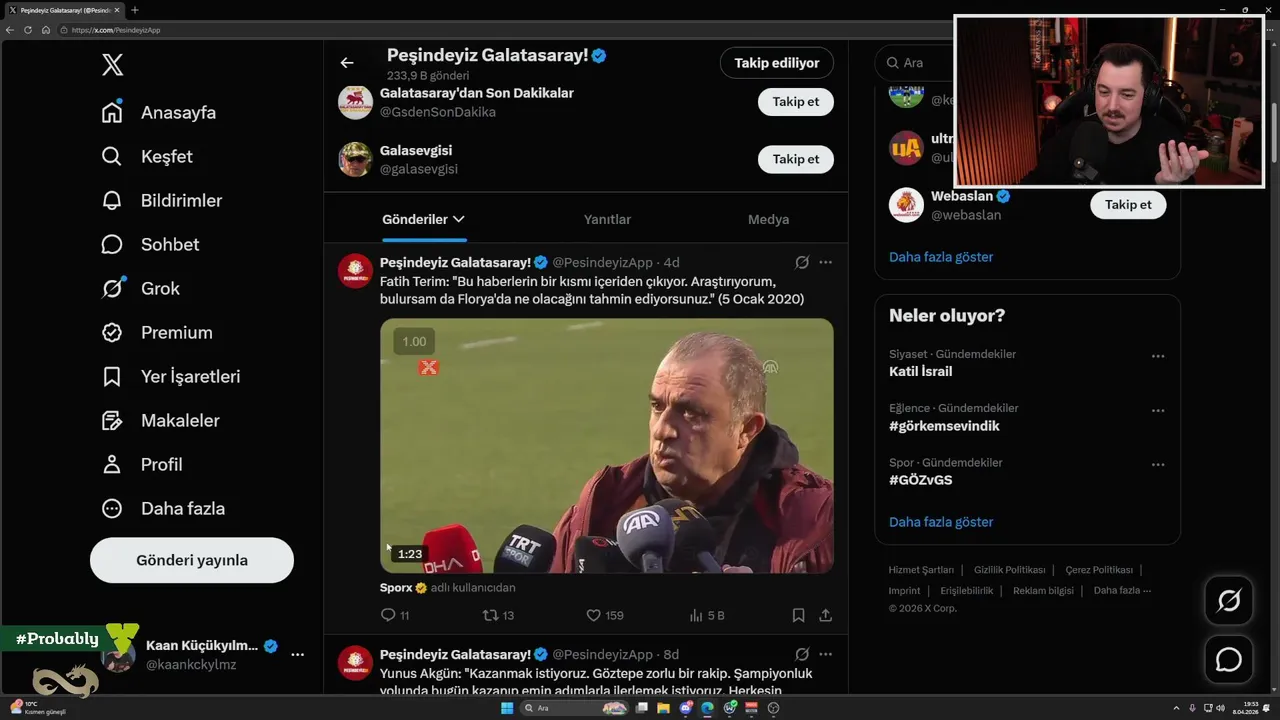
Task: Open more options on Yunus Akgün post
Action: pos(826,654)
